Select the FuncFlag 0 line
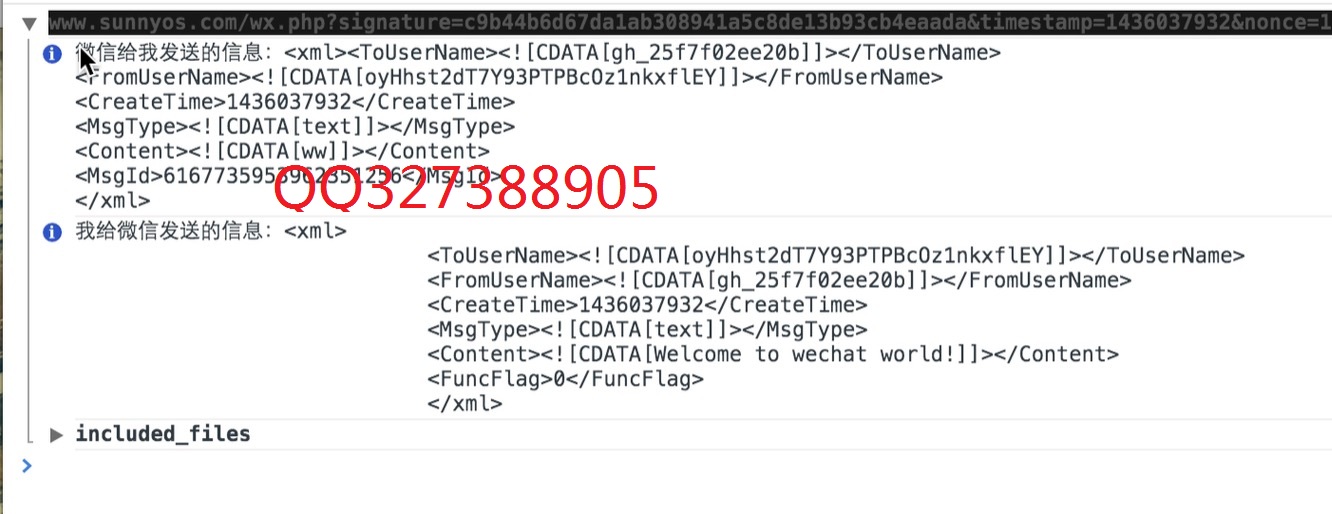The height and width of the screenshot is (514, 1332). click(x=565, y=379)
